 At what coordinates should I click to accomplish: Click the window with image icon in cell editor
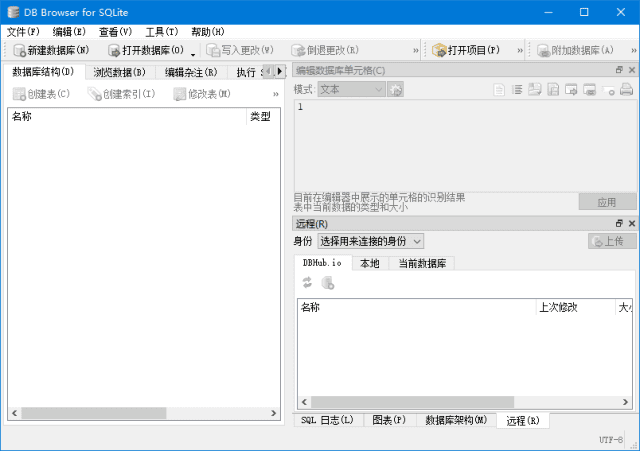[589, 89]
